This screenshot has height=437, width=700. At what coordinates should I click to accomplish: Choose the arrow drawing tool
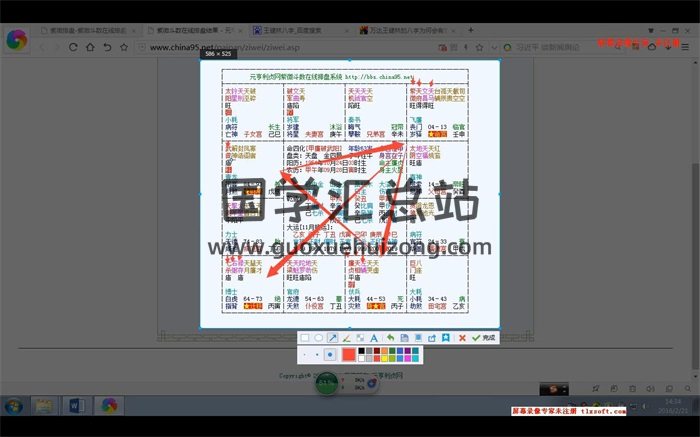pyautogui.click(x=333, y=338)
